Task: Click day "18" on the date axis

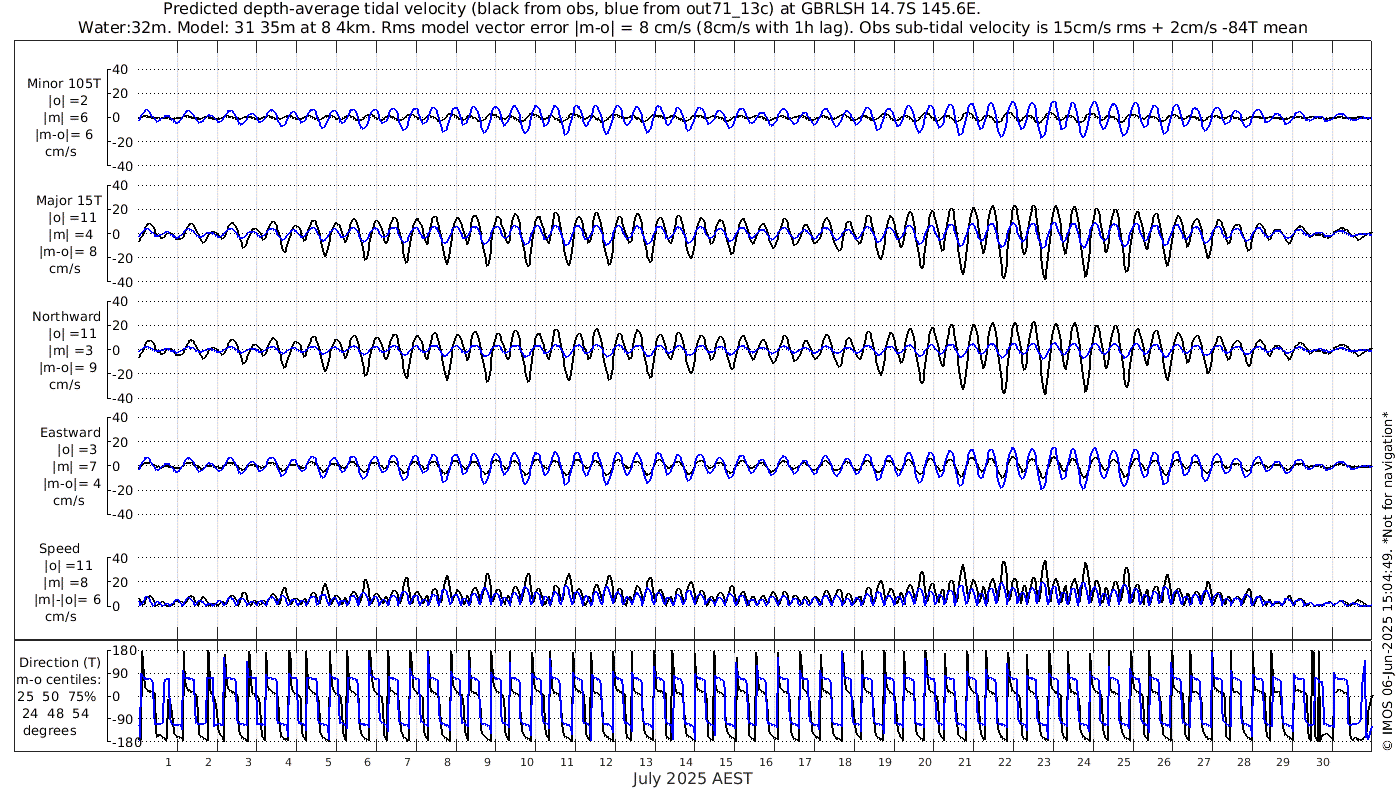Action: tap(845, 762)
